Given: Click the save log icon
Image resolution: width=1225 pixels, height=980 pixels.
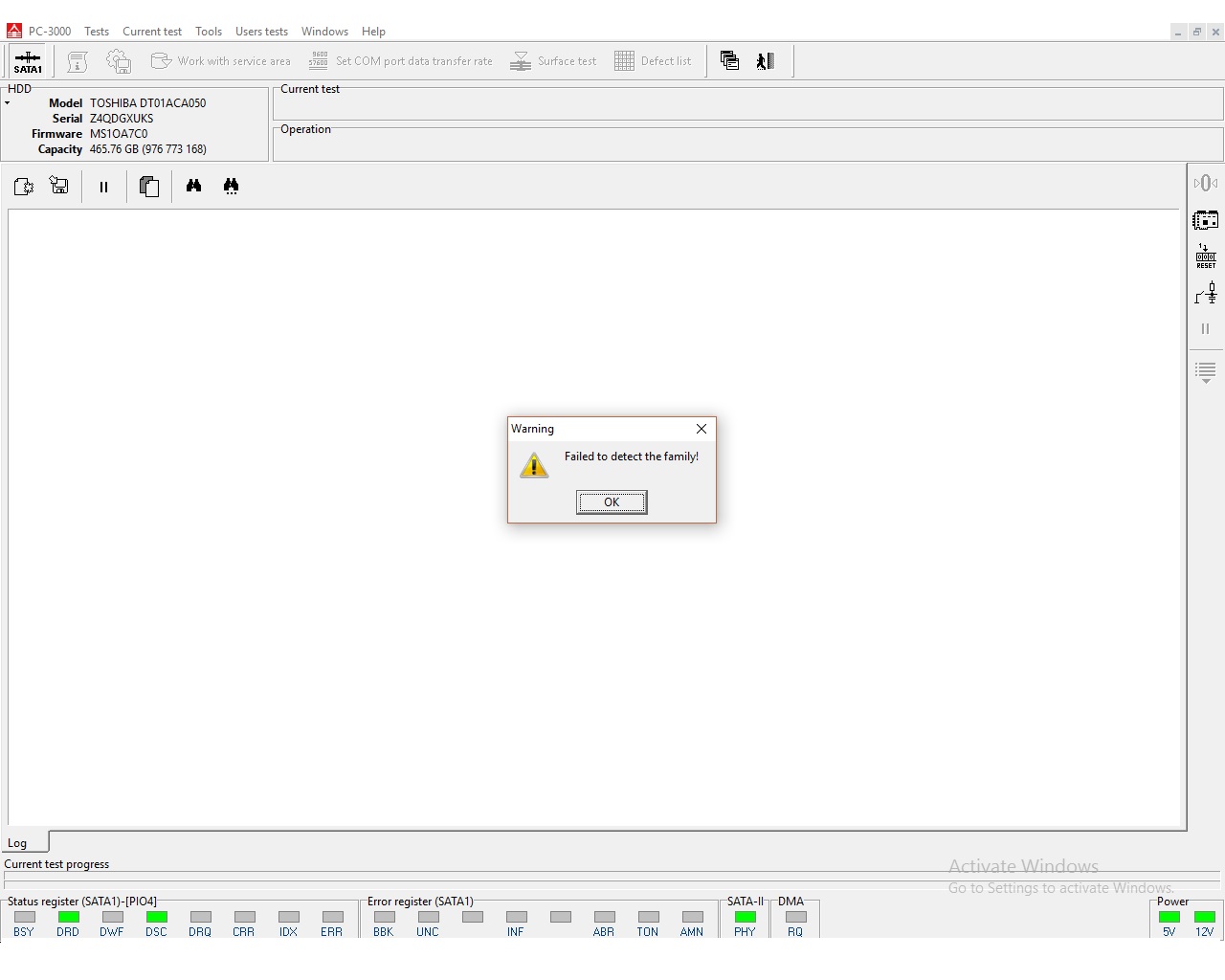Looking at the screenshot, I should 59,186.
